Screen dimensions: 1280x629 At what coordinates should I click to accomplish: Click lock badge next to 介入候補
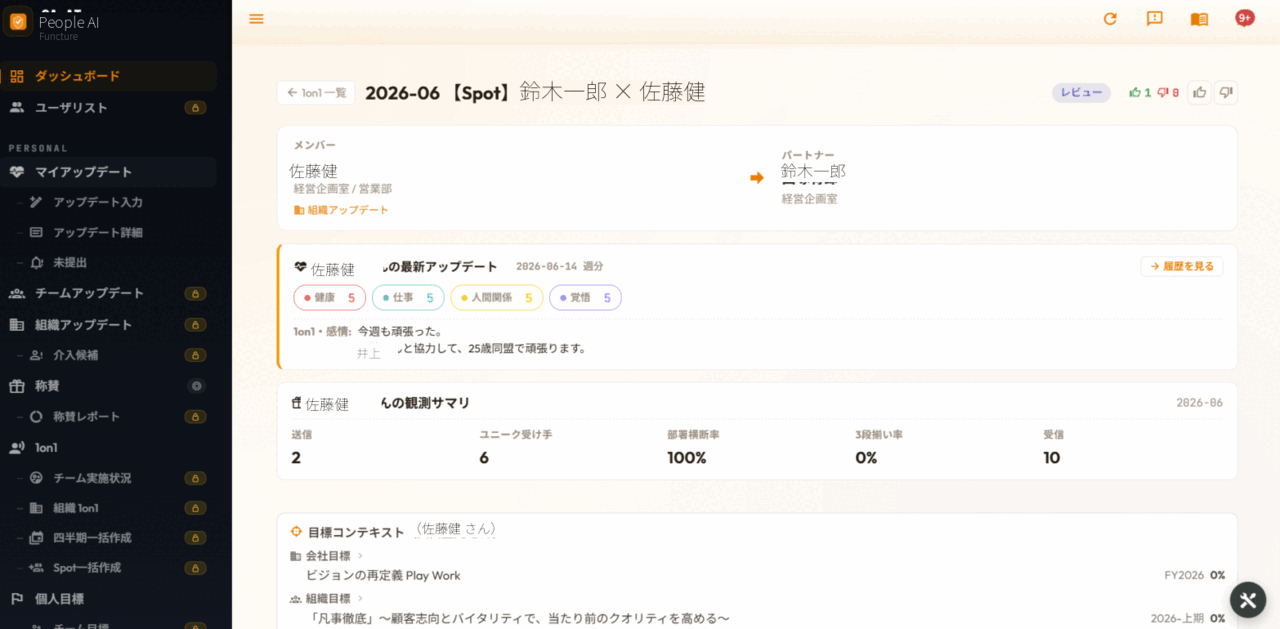[196, 355]
